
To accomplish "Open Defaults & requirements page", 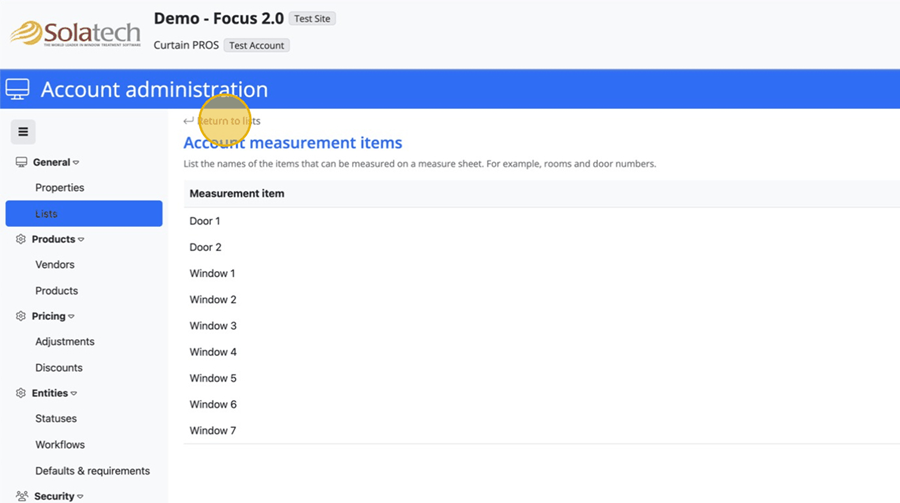I will click(x=92, y=471).
